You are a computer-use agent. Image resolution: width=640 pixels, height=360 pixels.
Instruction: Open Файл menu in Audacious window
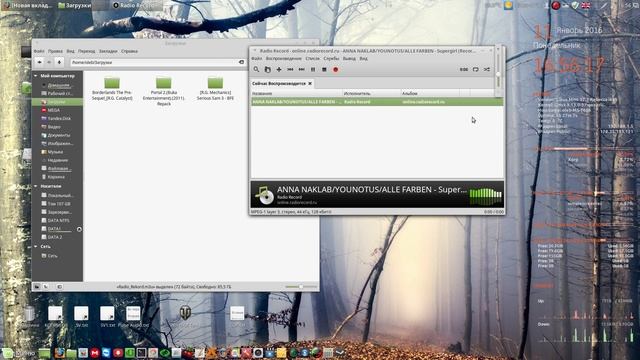coord(257,58)
